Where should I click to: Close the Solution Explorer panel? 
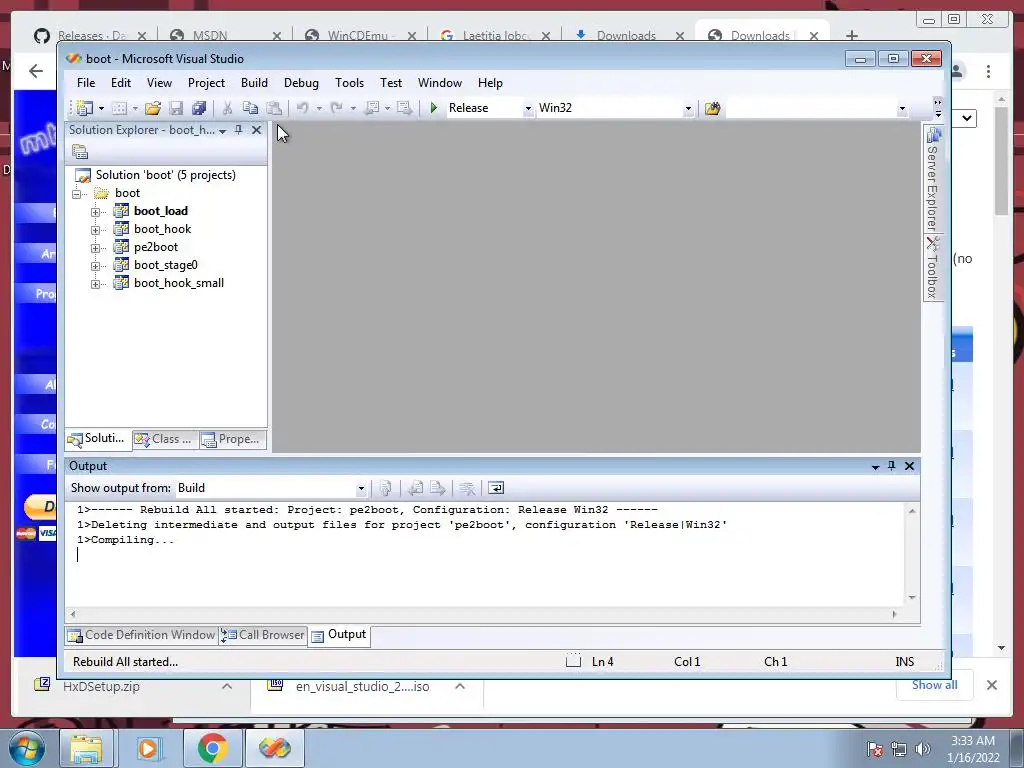click(257, 130)
